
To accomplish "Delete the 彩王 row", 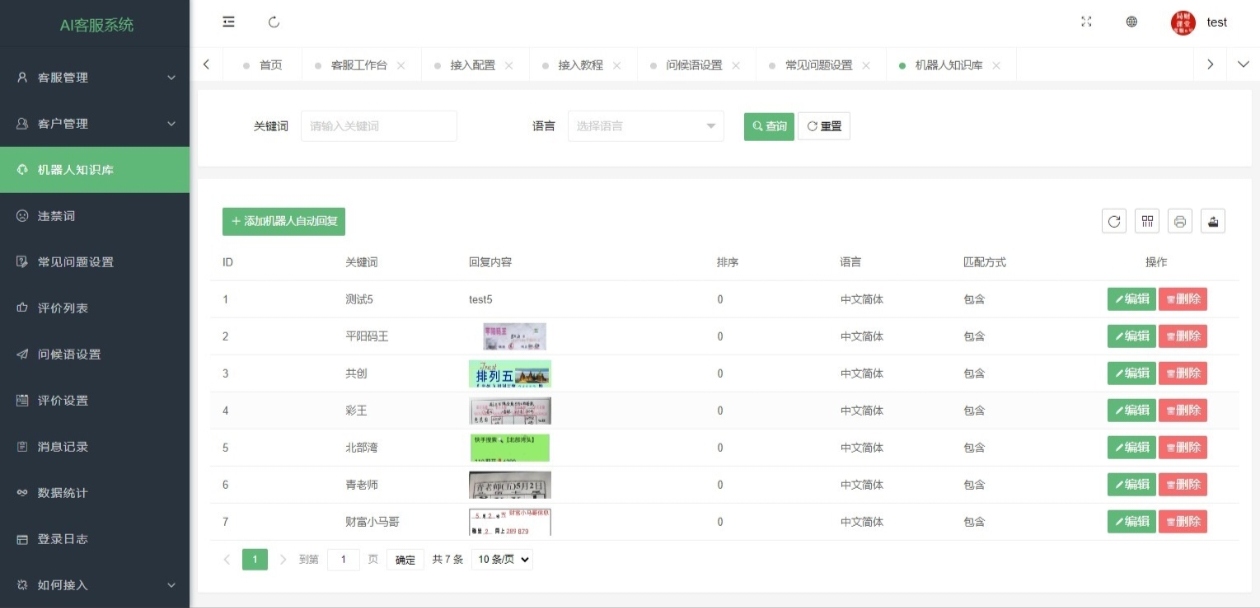I will 1183,410.
